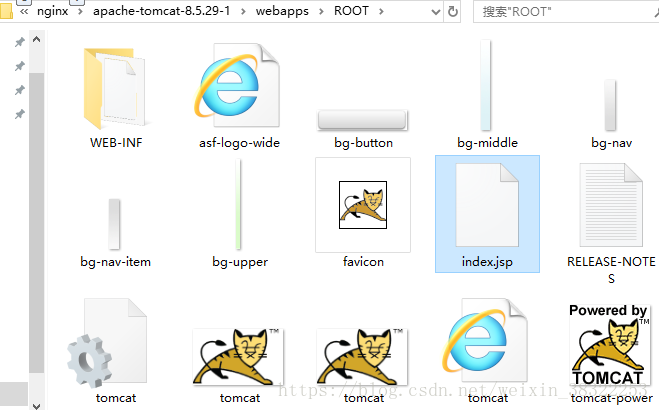Expand the chevron after ROOT breadcrumb
This screenshot has height=410, width=659.
click(381, 11)
